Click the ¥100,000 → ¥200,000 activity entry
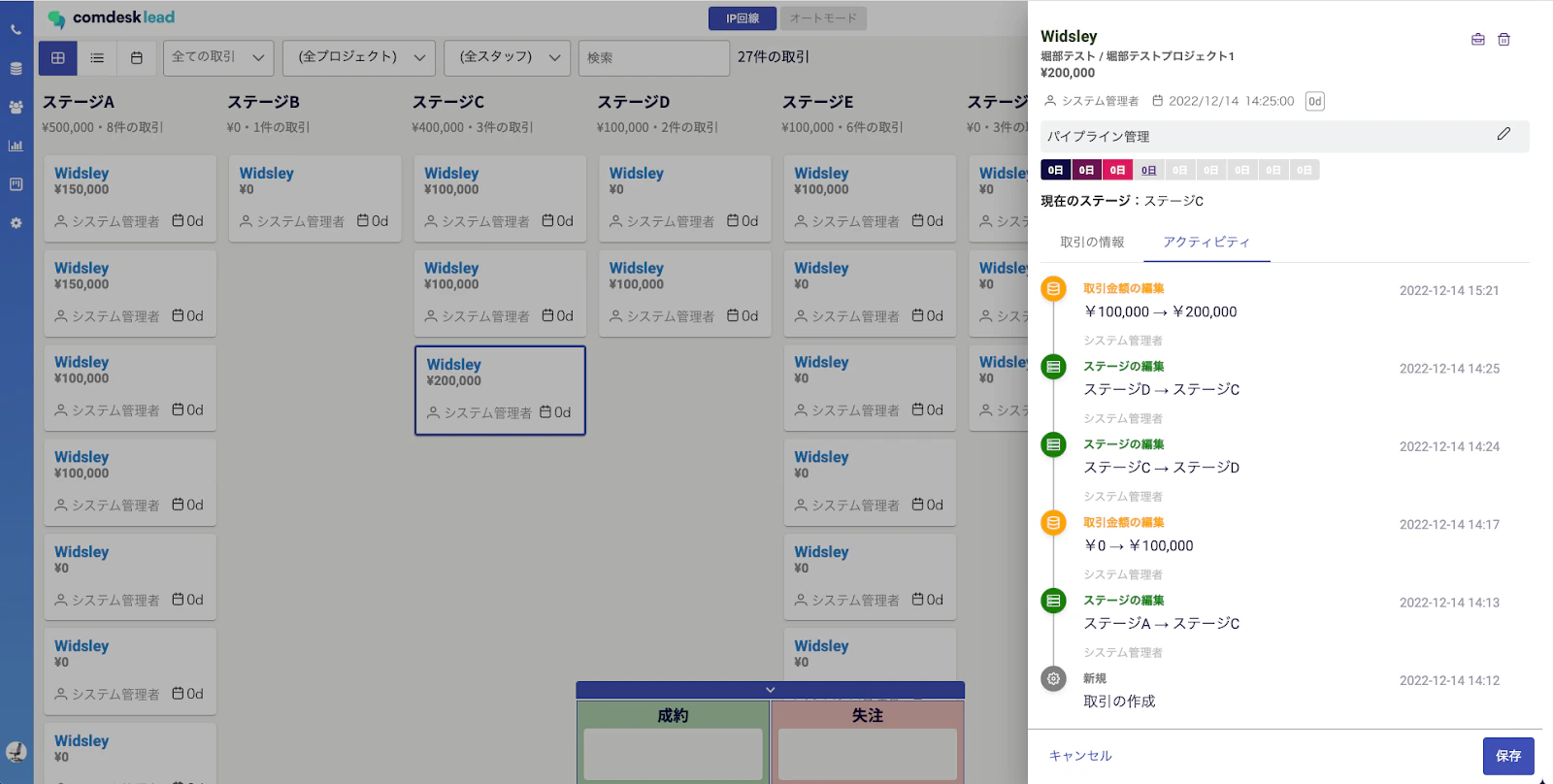The height and width of the screenshot is (784, 1553). [1161, 312]
